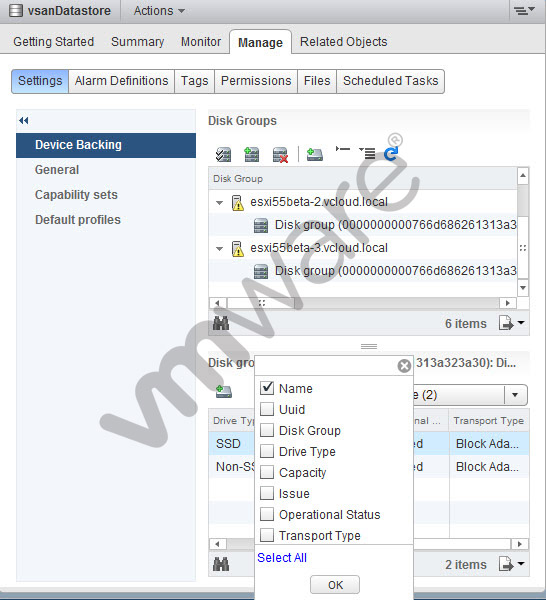This screenshot has width=546, height=600.
Task: Select the Manage tab
Action: click(260, 42)
